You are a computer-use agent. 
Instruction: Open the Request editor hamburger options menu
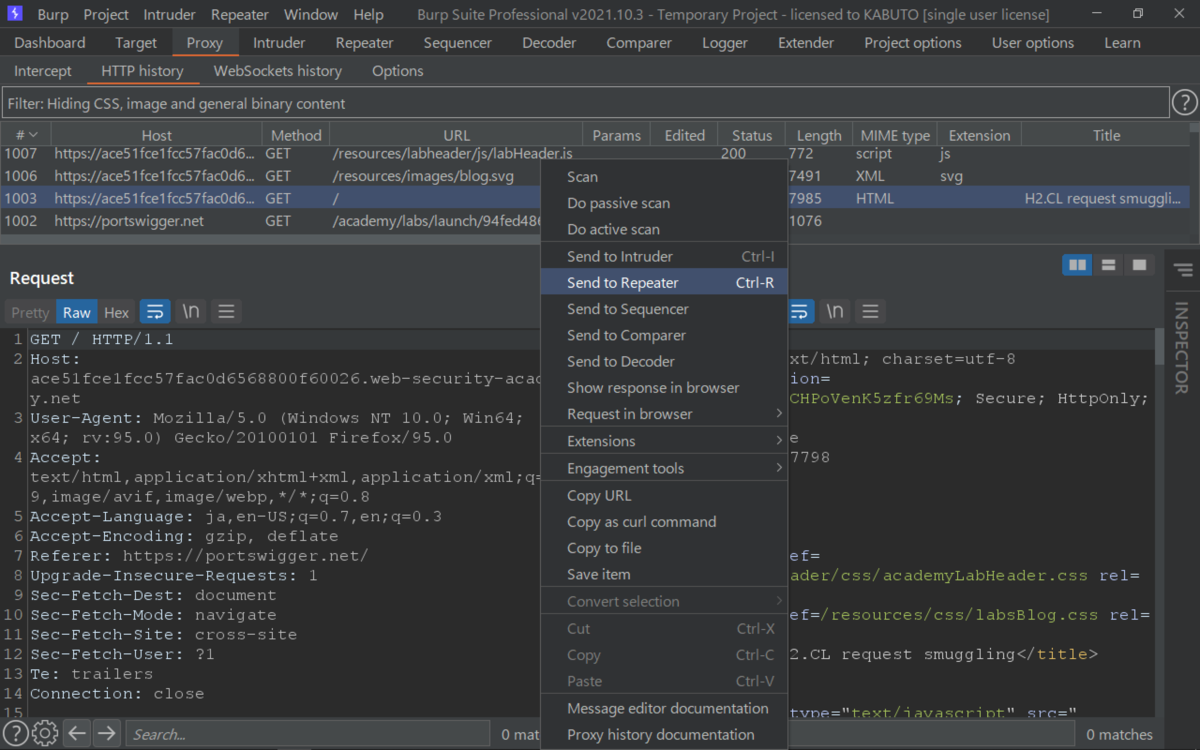226,312
